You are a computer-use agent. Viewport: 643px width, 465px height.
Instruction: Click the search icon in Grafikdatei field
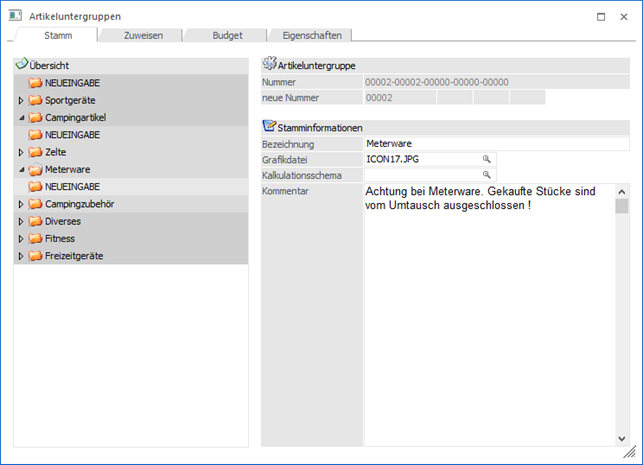click(487, 159)
